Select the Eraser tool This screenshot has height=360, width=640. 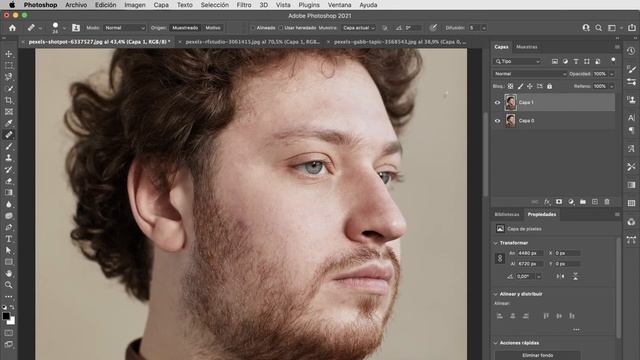tap(9, 181)
